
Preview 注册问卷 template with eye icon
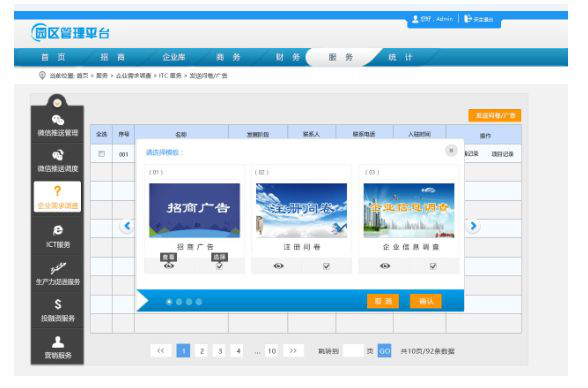tap(278, 266)
